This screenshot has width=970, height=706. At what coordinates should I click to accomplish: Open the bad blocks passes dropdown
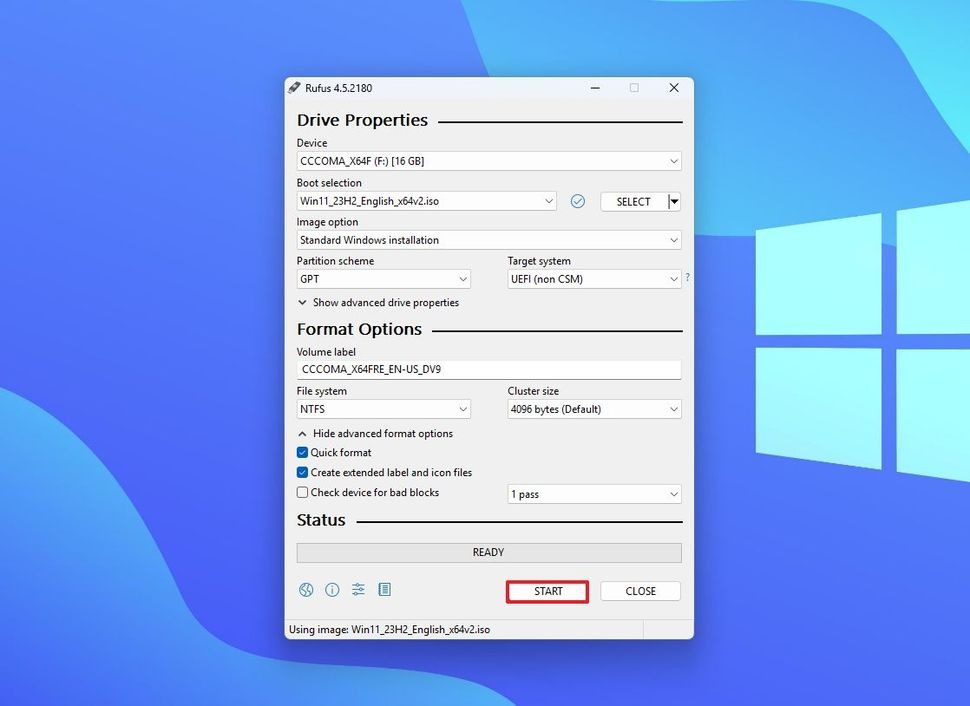(594, 494)
